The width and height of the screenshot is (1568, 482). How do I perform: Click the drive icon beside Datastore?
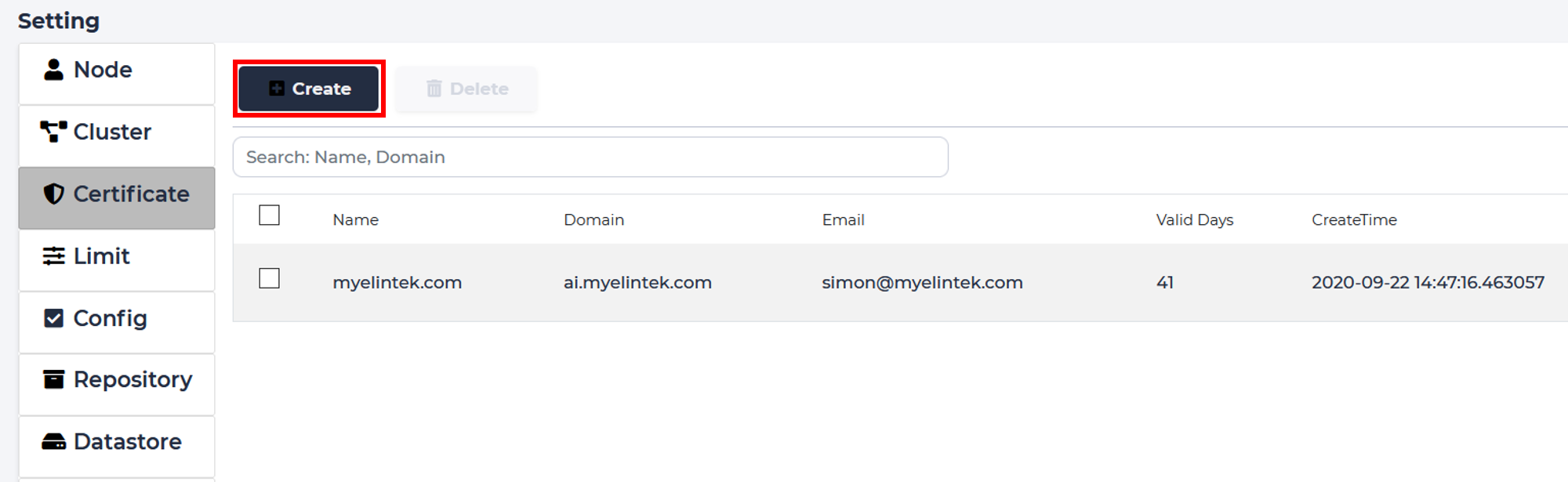[x=53, y=442]
